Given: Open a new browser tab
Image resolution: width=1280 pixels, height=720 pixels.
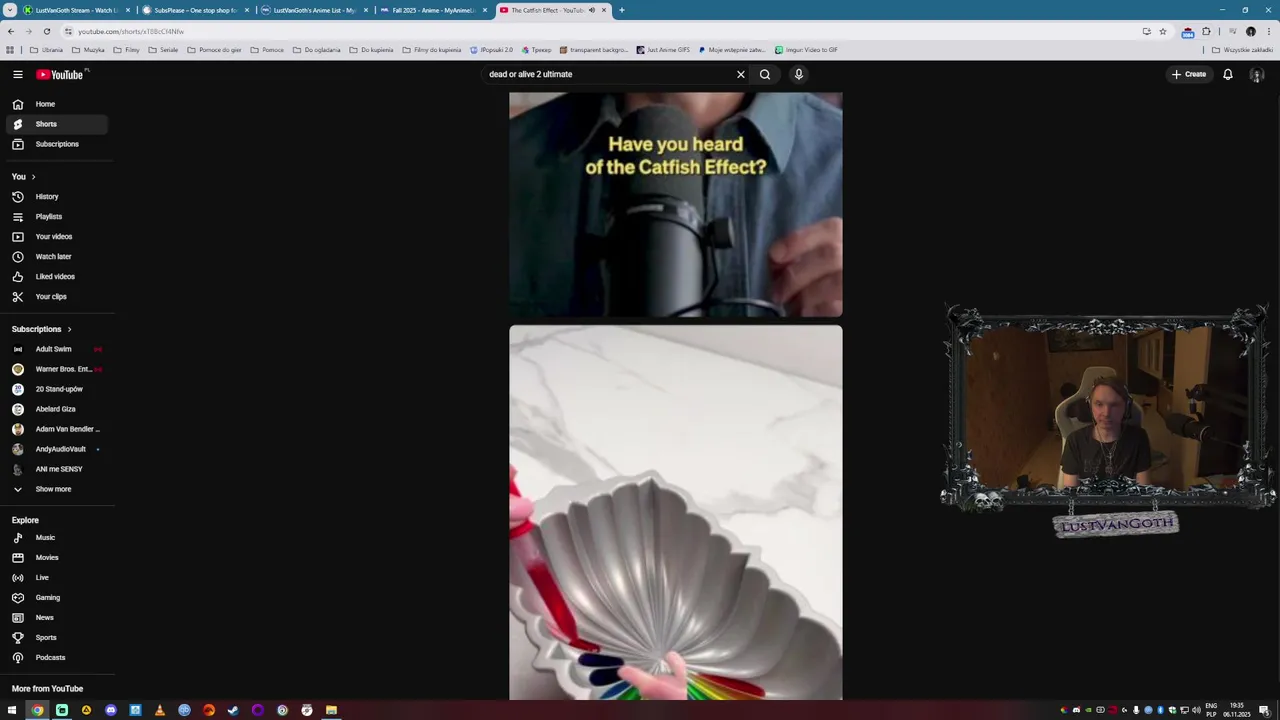Looking at the screenshot, I should coord(622,10).
